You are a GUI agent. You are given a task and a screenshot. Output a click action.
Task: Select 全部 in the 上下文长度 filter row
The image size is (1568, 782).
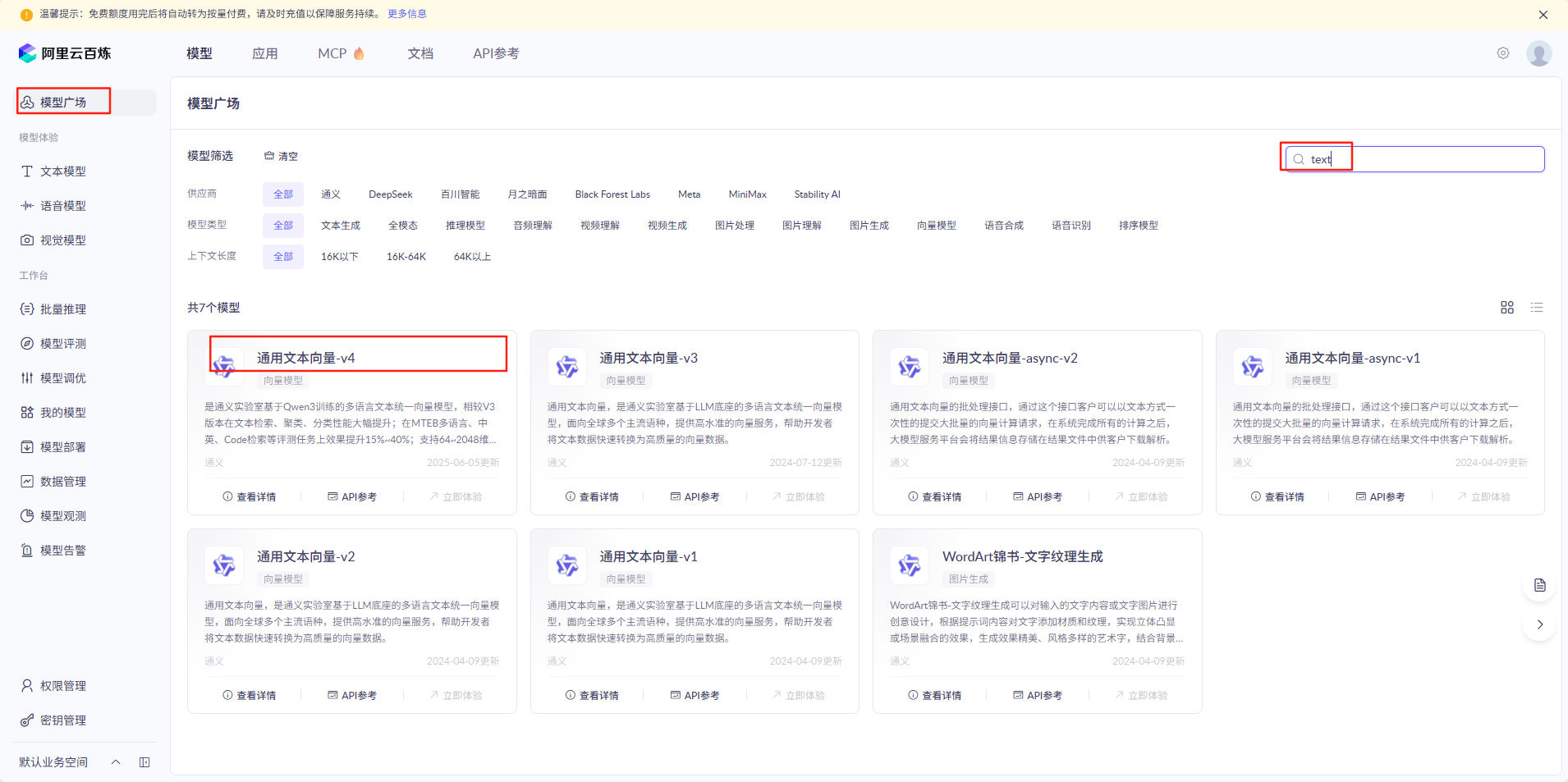pyautogui.click(x=283, y=257)
